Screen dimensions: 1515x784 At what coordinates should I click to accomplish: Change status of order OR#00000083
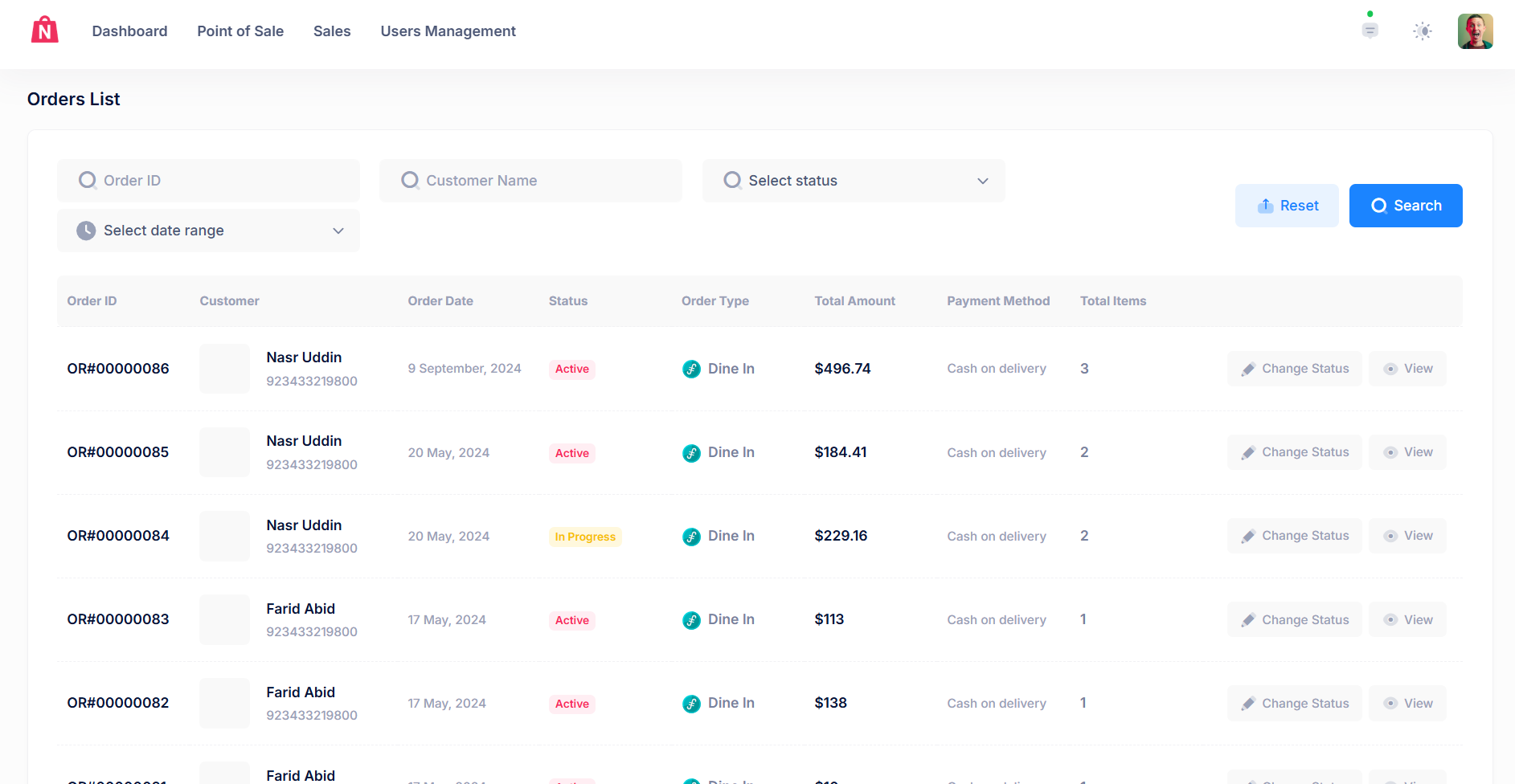(1294, 619)
